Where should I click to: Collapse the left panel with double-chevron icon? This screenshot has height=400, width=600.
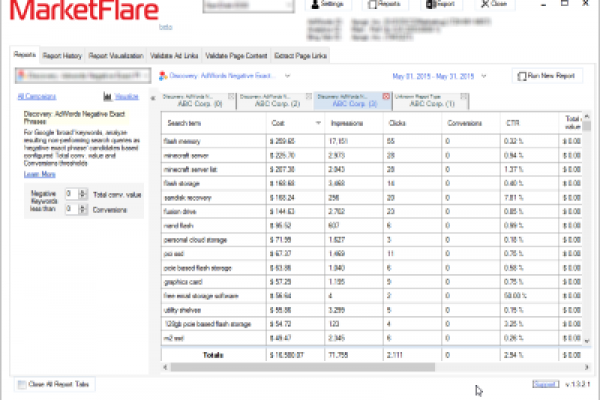click(153, 98)
